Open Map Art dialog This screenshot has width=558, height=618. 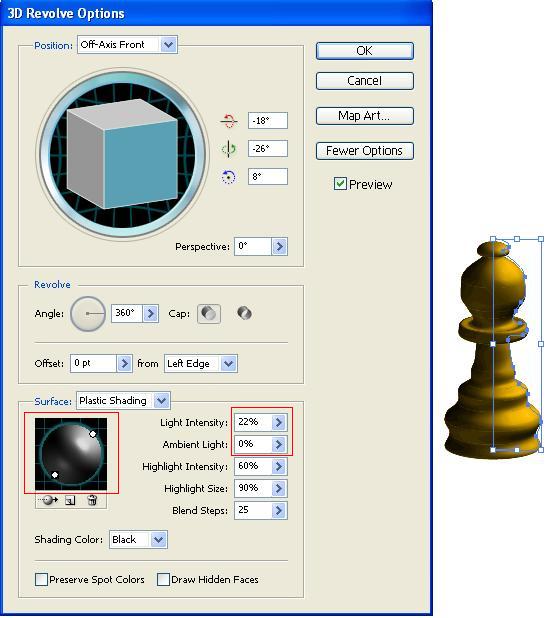pyautogui.click(x=365, y=116)
